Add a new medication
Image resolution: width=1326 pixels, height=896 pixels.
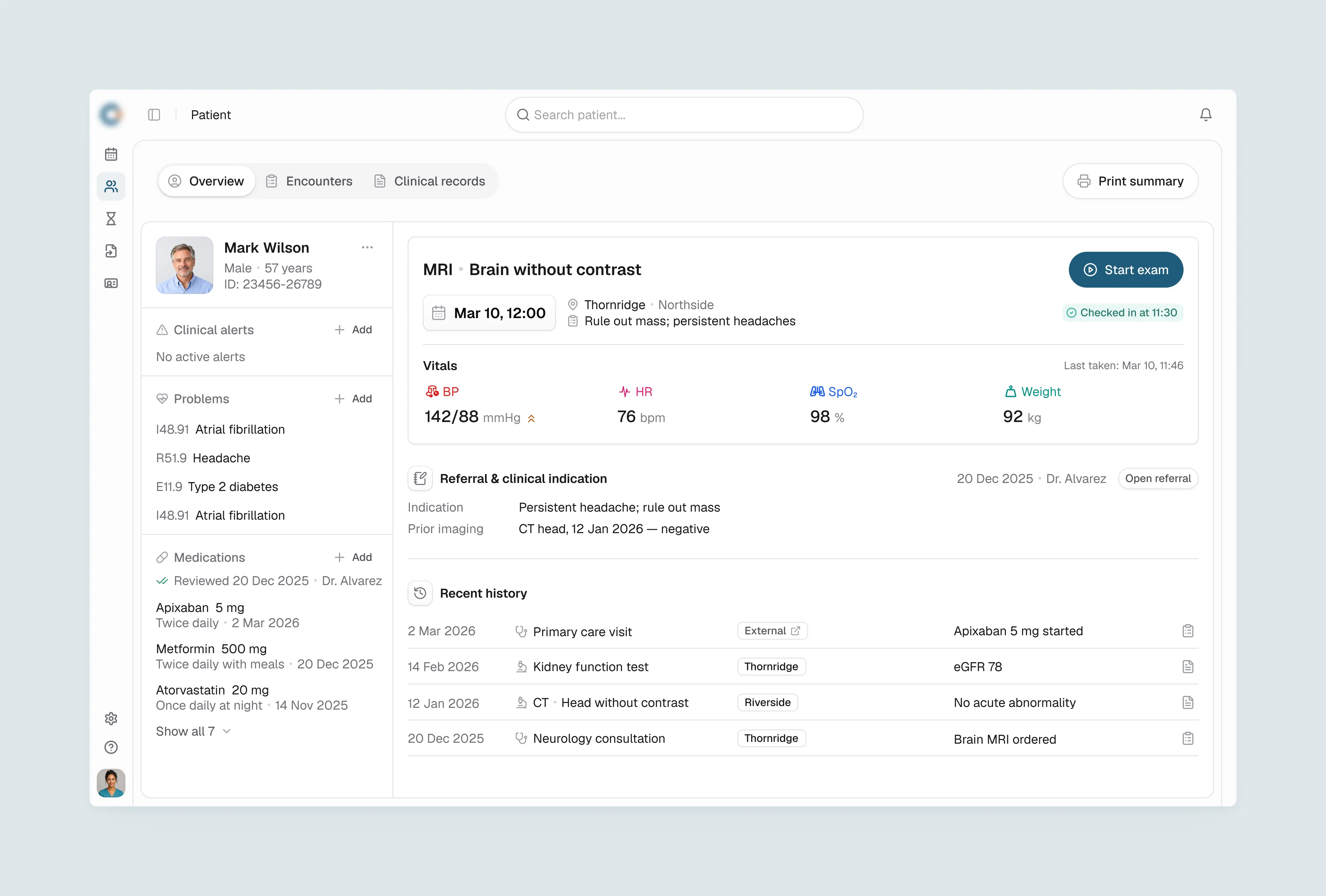[x=353, y=557]
